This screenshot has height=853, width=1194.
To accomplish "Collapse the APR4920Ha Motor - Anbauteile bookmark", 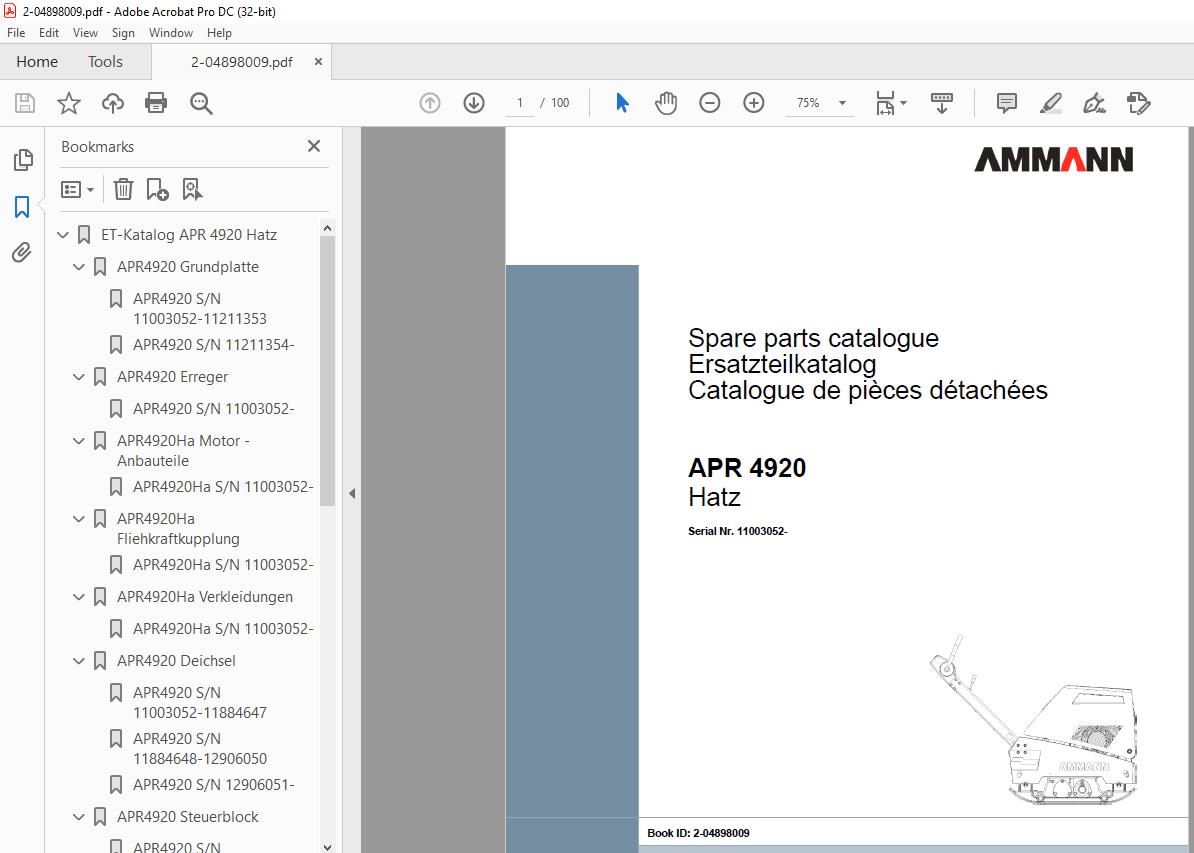I will click(78, 441).
